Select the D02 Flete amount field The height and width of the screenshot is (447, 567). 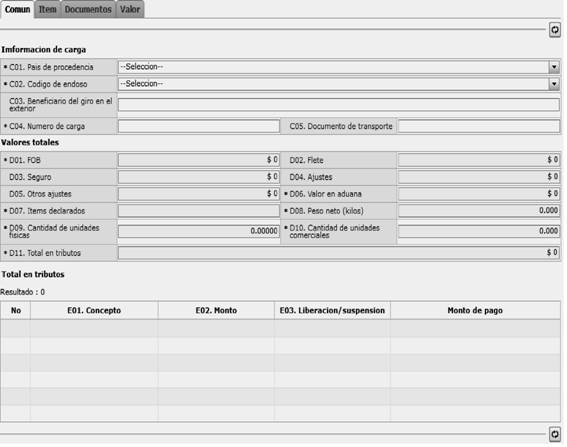[479, 160]
